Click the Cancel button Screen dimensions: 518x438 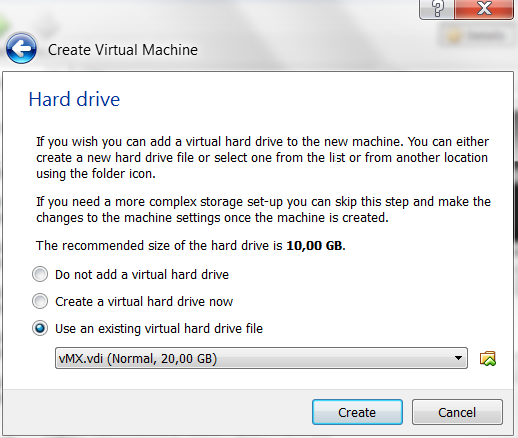[457, 412]
